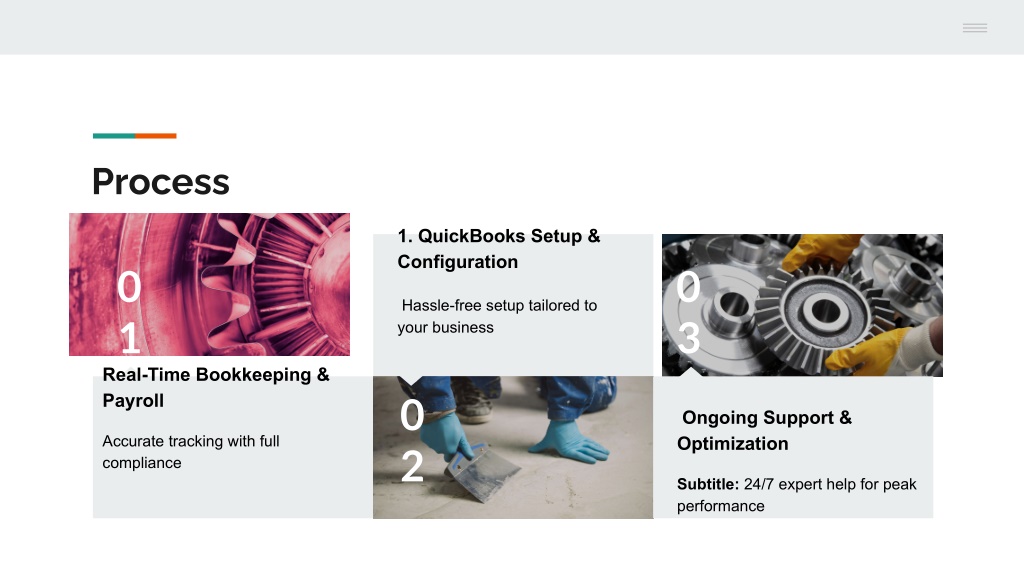This screenshot has height=576, width=1024.
Task: Click the teal segment of the accent bar
Action: [x=114, y=136]
